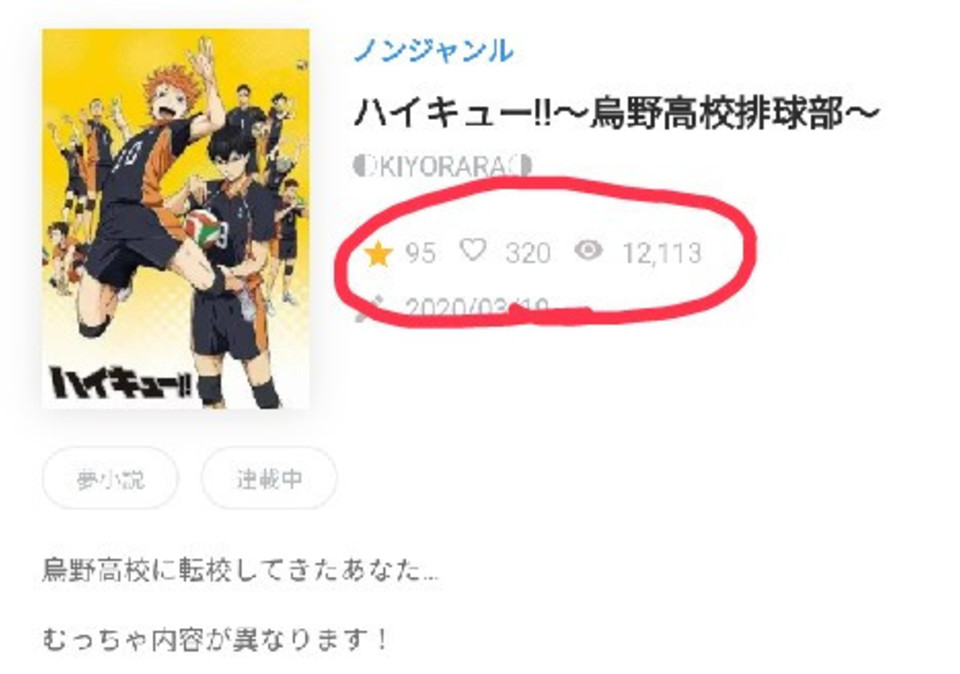Click the volleyball on the cover art
The image size is (960, 674).
(x=206, y=228)
